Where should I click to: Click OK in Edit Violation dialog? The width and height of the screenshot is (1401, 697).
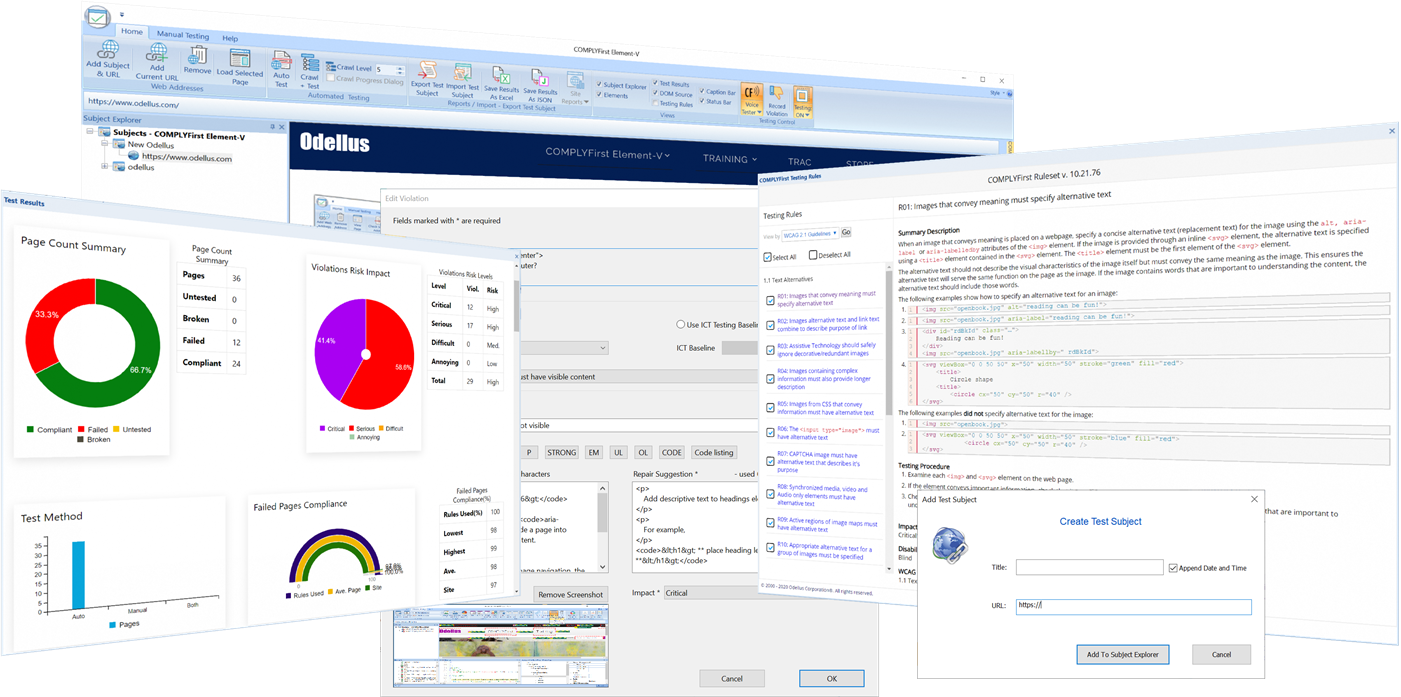click(831, 678)
